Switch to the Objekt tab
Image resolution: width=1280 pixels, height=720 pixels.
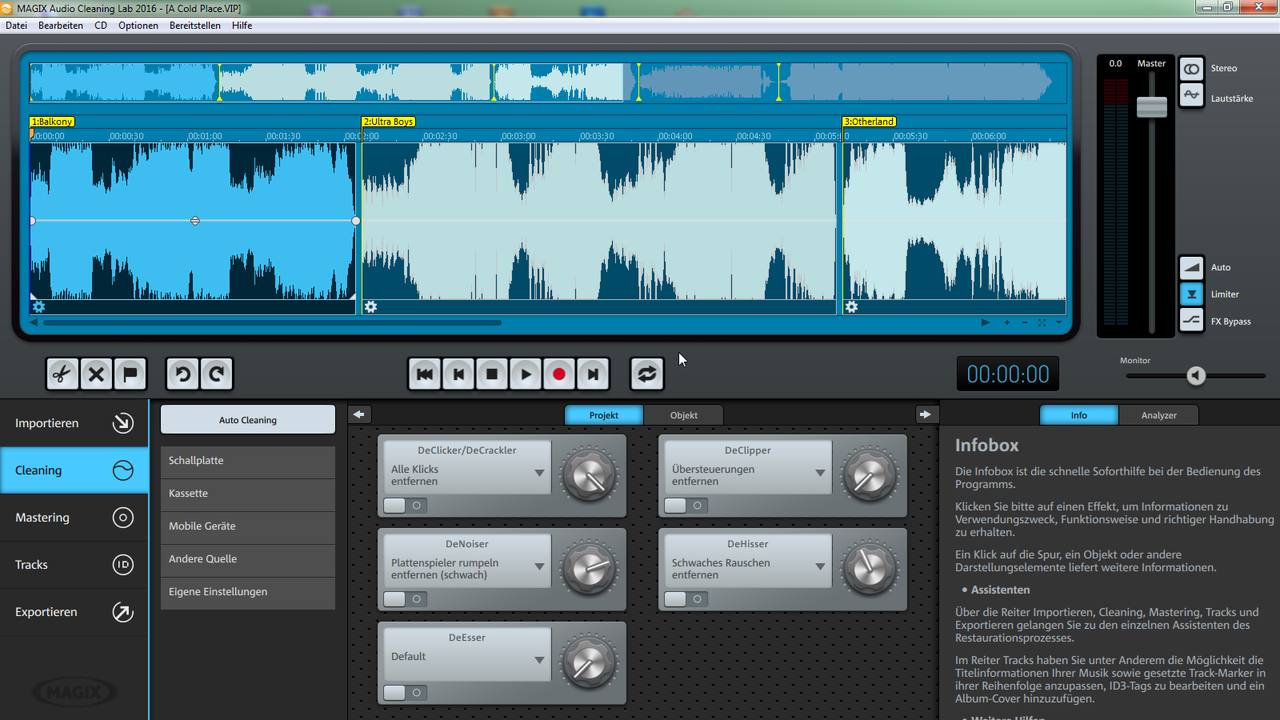684,415
